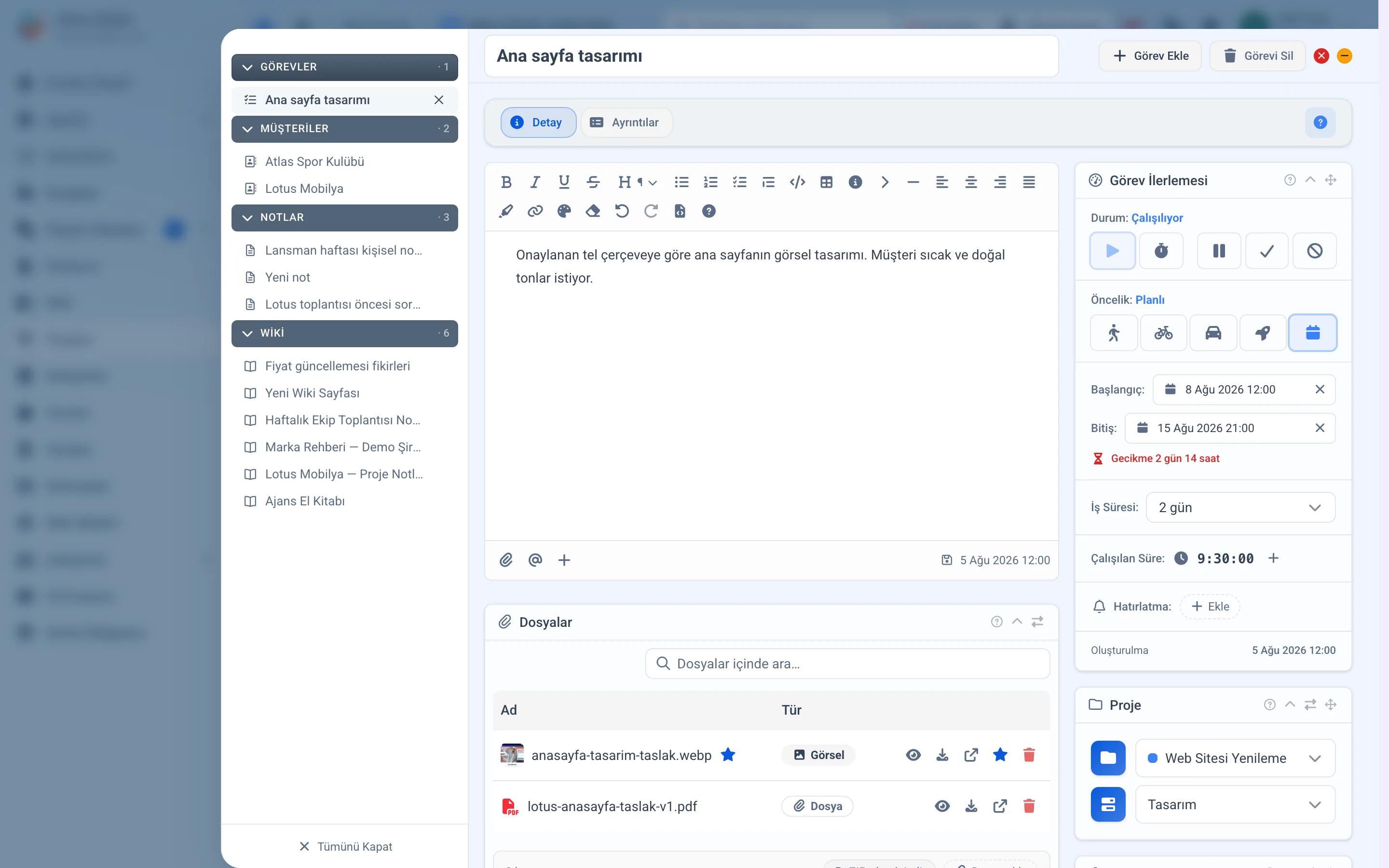Insert a mention with the @ icon

click(x=535, y=560)
